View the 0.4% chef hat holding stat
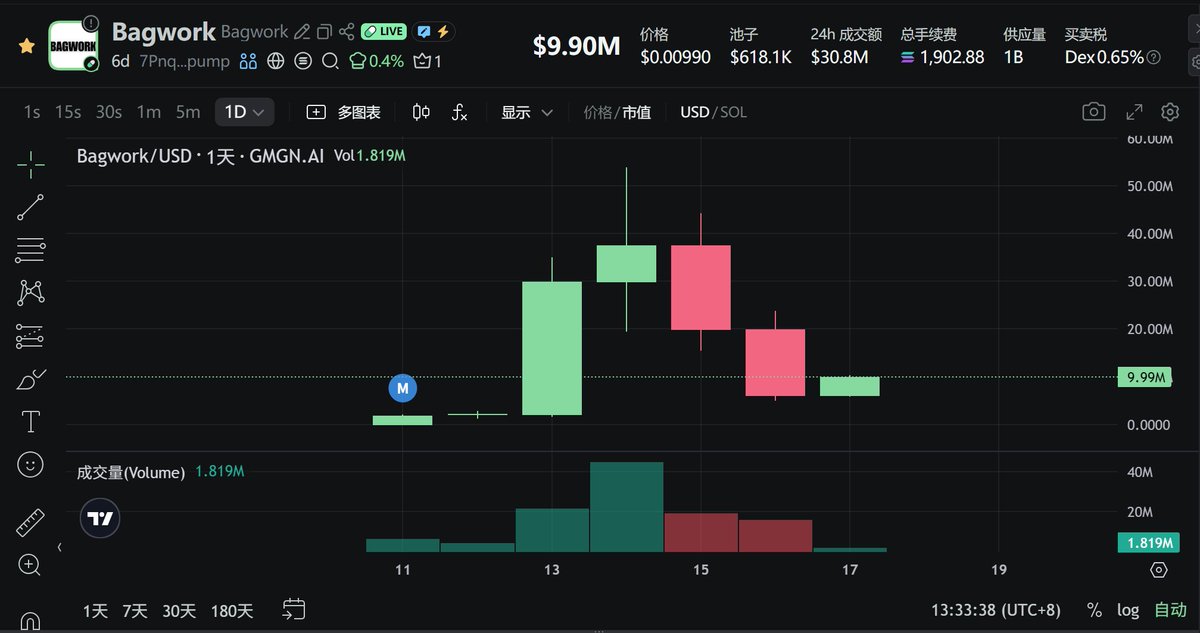 click(376, 61)
